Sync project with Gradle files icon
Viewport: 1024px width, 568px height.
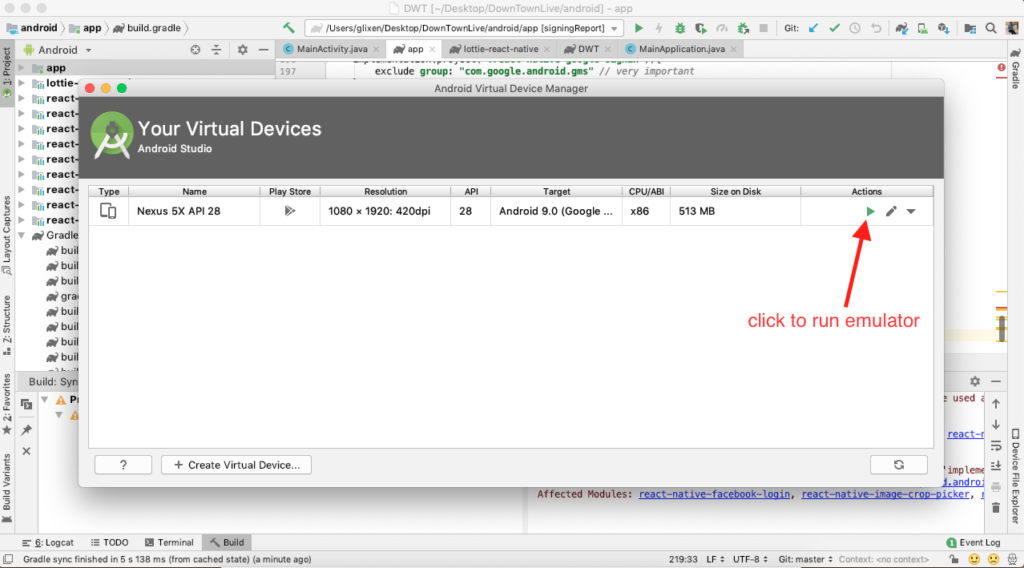coord(902,28)
